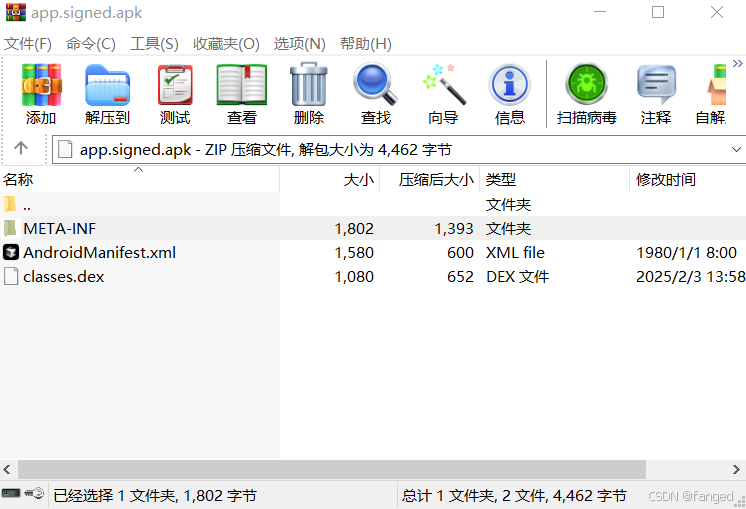Open the Help (帮助) menu
This screenshot has width=746, height=509.
[366, 44]
